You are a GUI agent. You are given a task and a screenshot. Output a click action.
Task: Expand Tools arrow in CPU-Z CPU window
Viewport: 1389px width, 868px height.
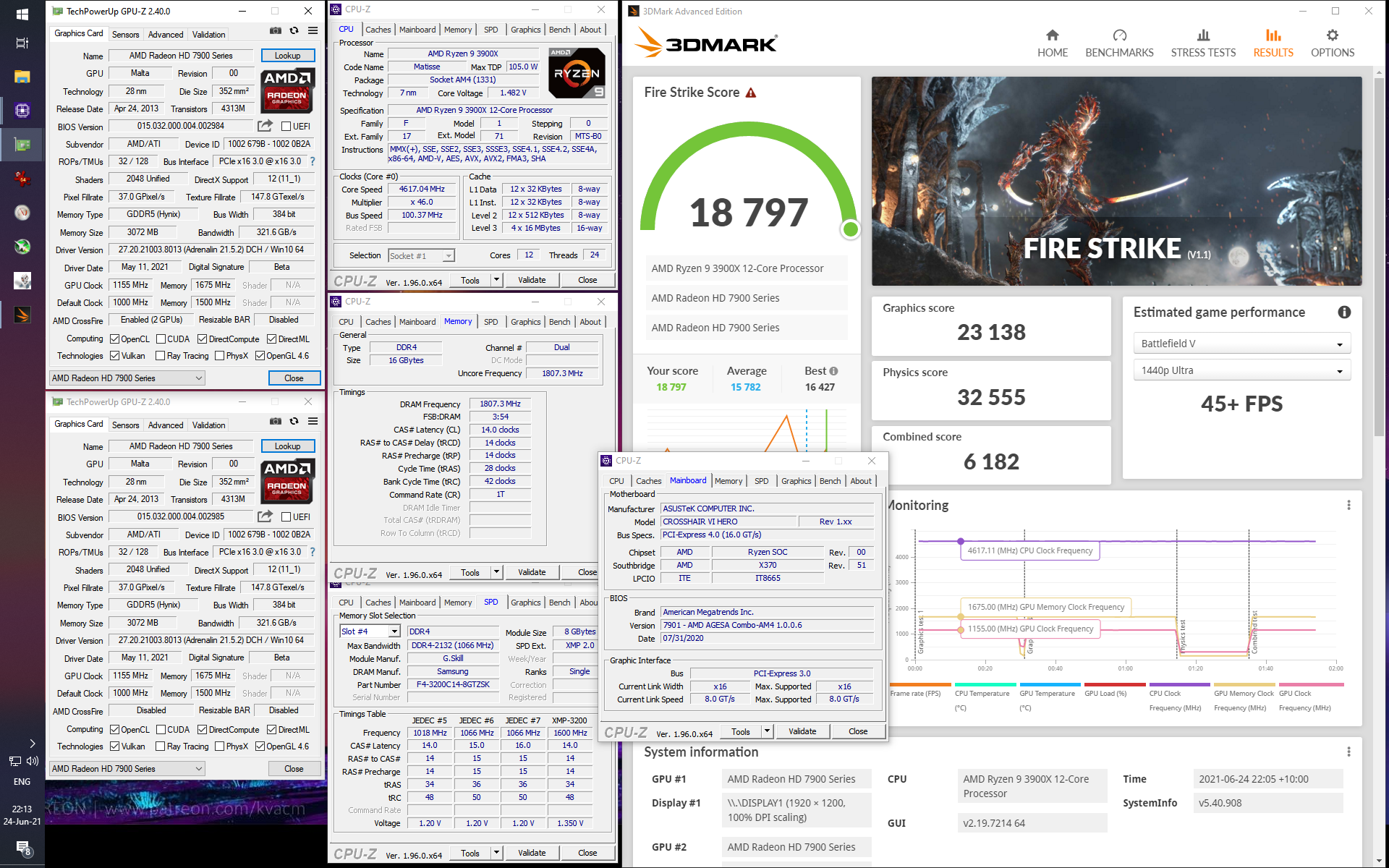(x=496, y=280)
